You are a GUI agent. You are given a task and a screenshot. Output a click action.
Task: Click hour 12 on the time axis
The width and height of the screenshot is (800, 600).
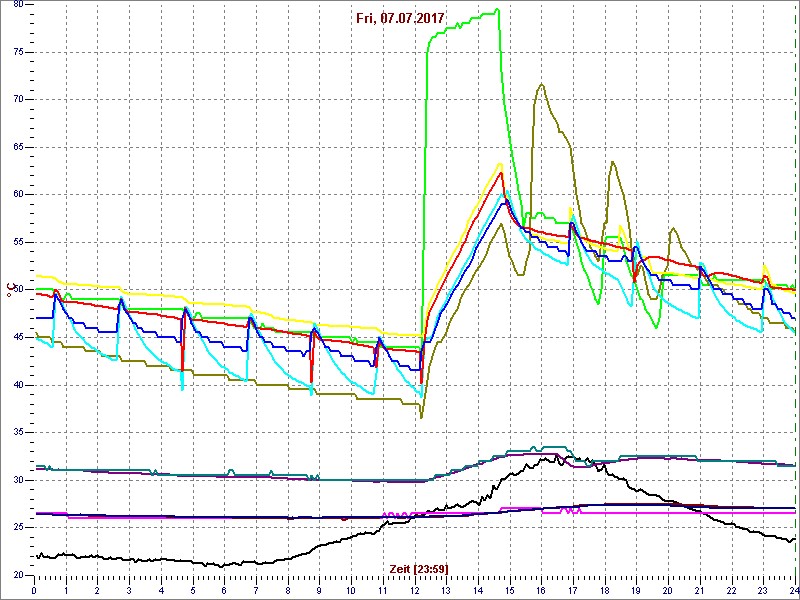point(414,590)
